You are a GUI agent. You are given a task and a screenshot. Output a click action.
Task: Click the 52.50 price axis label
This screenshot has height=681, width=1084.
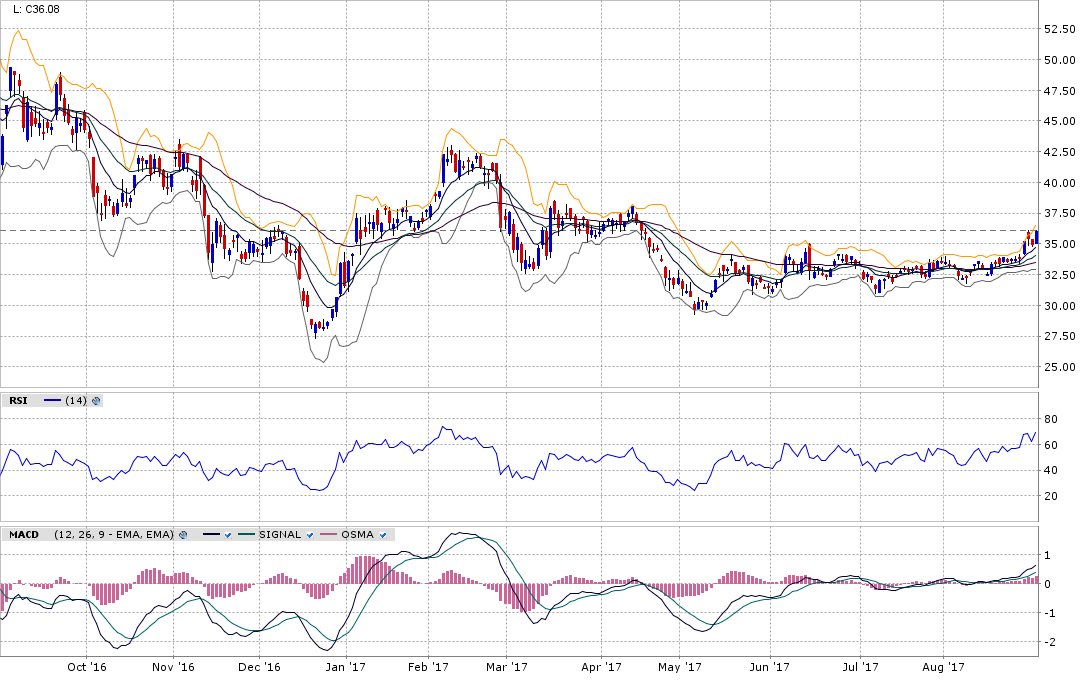click(x=1058, y=29)
